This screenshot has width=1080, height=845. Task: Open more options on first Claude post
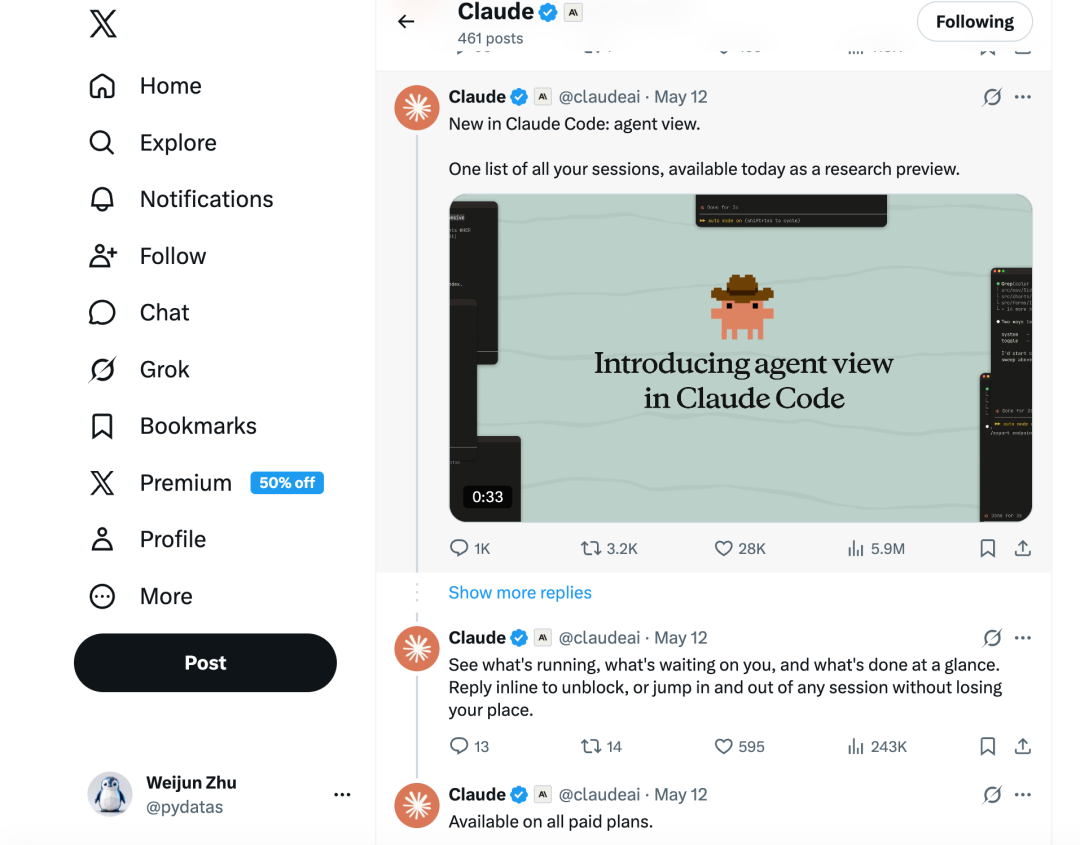[x=1023, y=97]
